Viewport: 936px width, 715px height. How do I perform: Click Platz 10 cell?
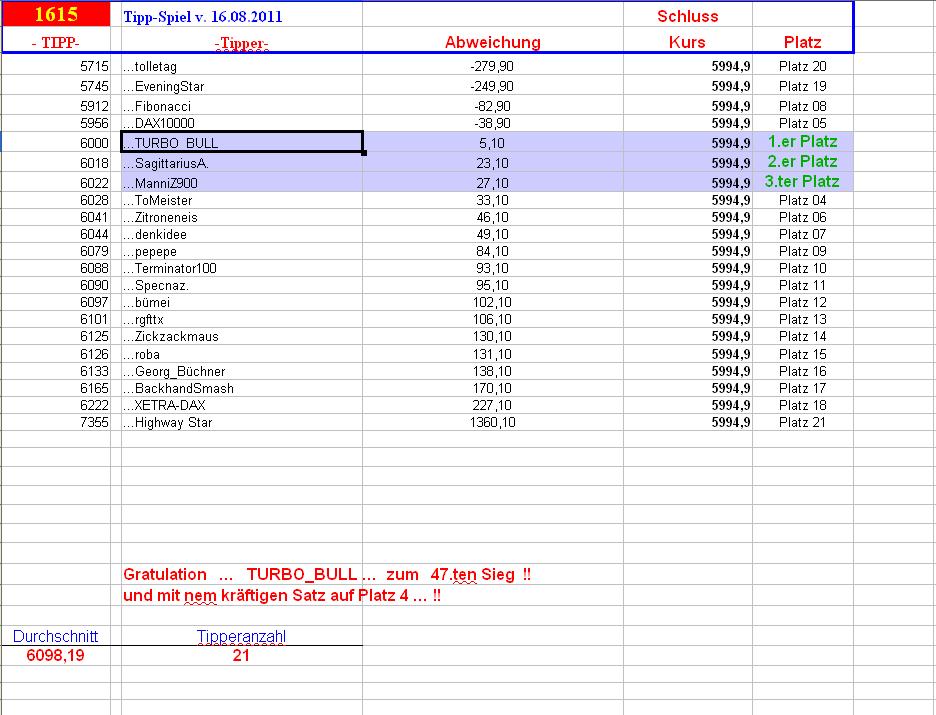(802, 269)
